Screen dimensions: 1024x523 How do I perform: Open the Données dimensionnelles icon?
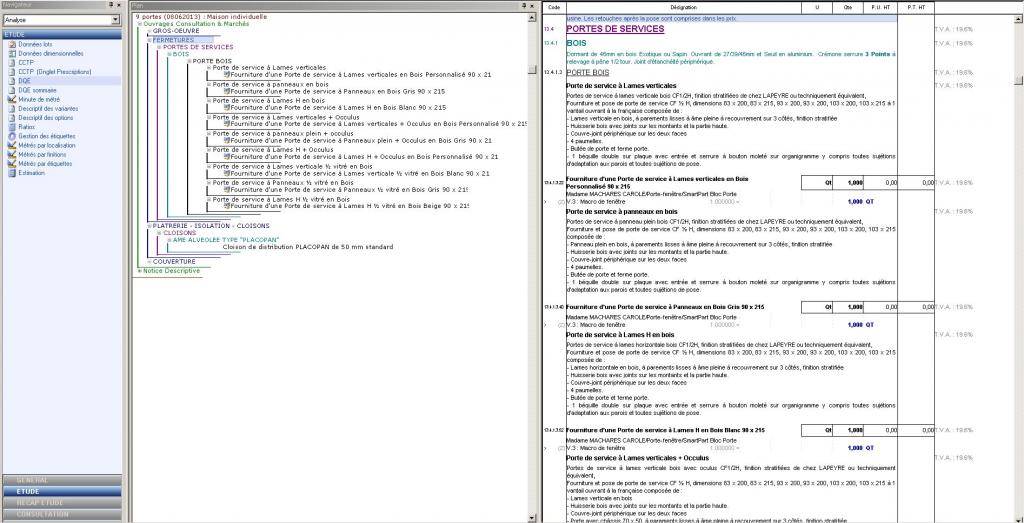[x=12, y=54]
